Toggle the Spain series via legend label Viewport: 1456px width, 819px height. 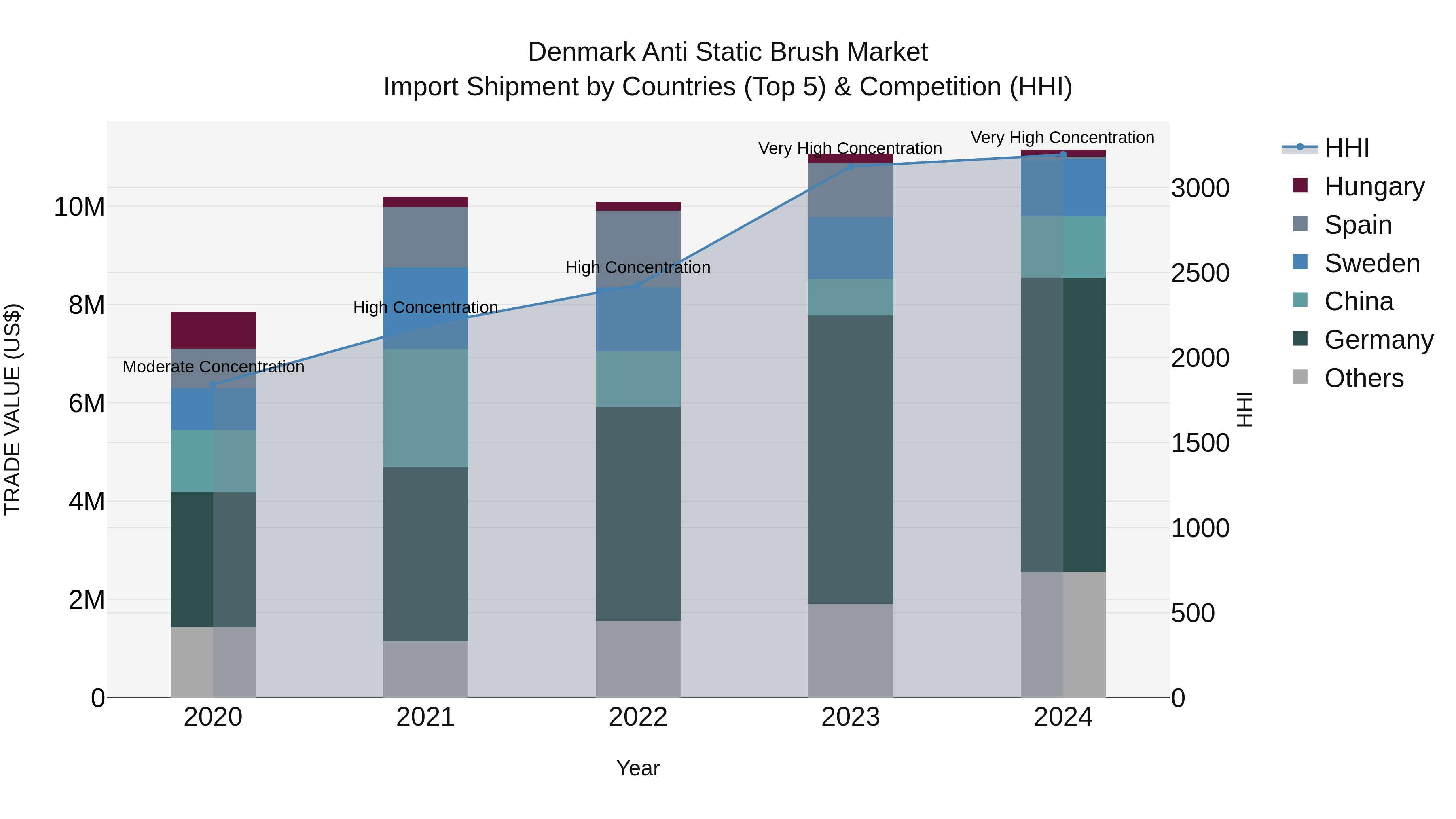click(1358, 224)
